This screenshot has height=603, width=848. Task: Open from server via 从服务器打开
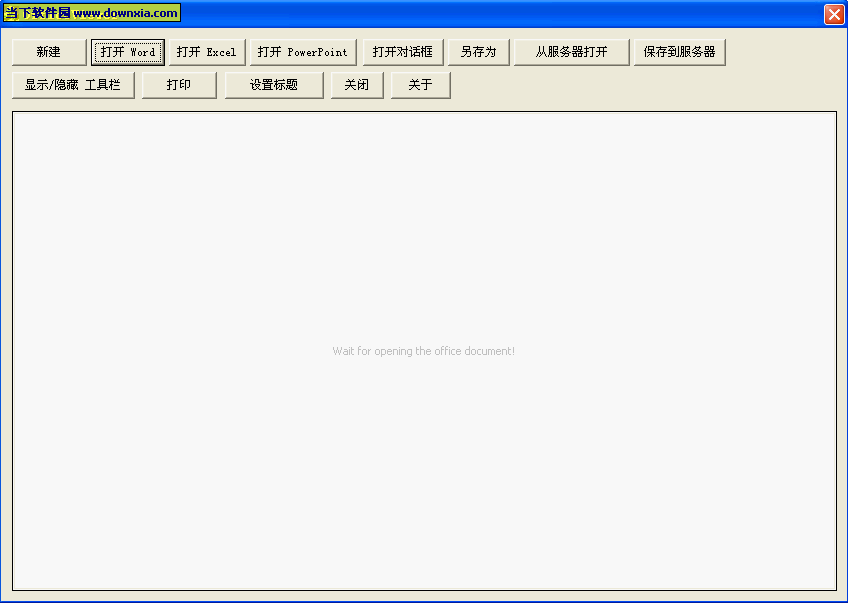point(572,52)
